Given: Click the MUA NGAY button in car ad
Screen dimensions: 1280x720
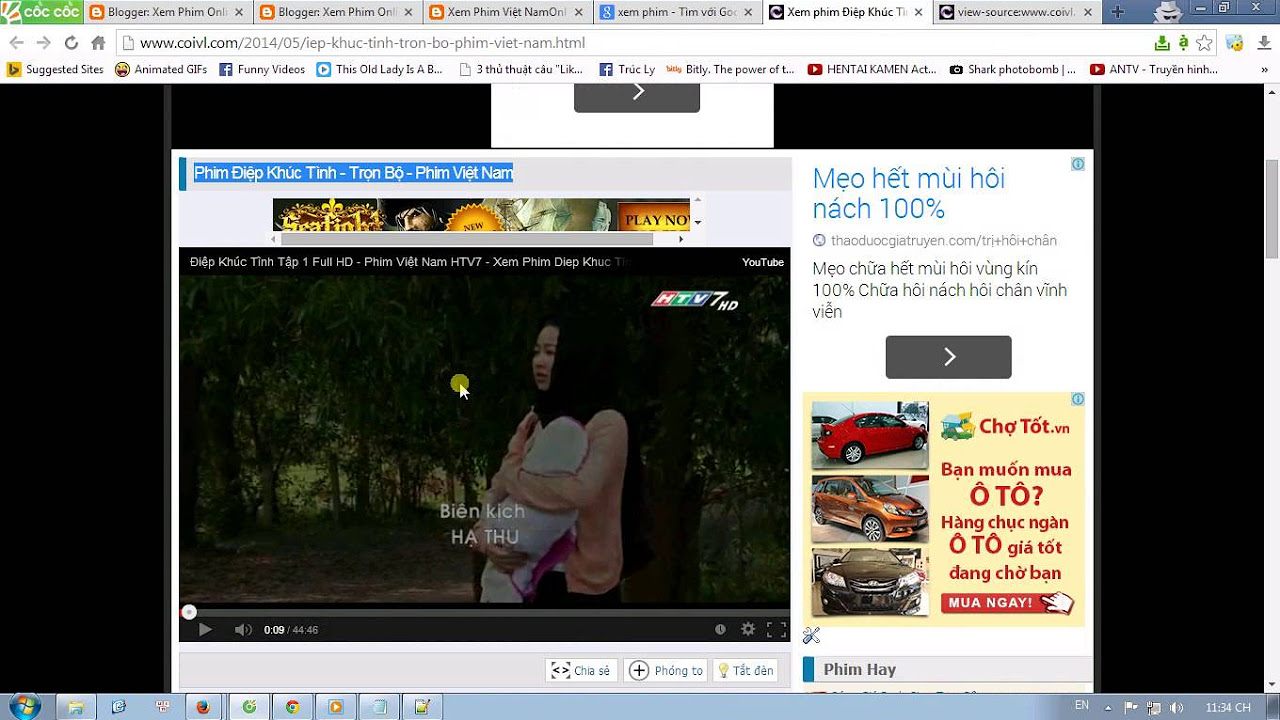Looking at the screenshot, I should click(1006, 602).
